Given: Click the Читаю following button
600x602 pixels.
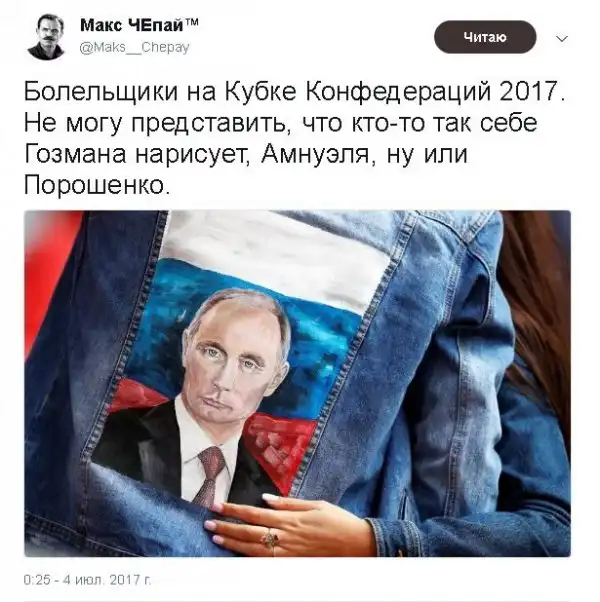Looking at the screenshot, I should tap(485, 37).
